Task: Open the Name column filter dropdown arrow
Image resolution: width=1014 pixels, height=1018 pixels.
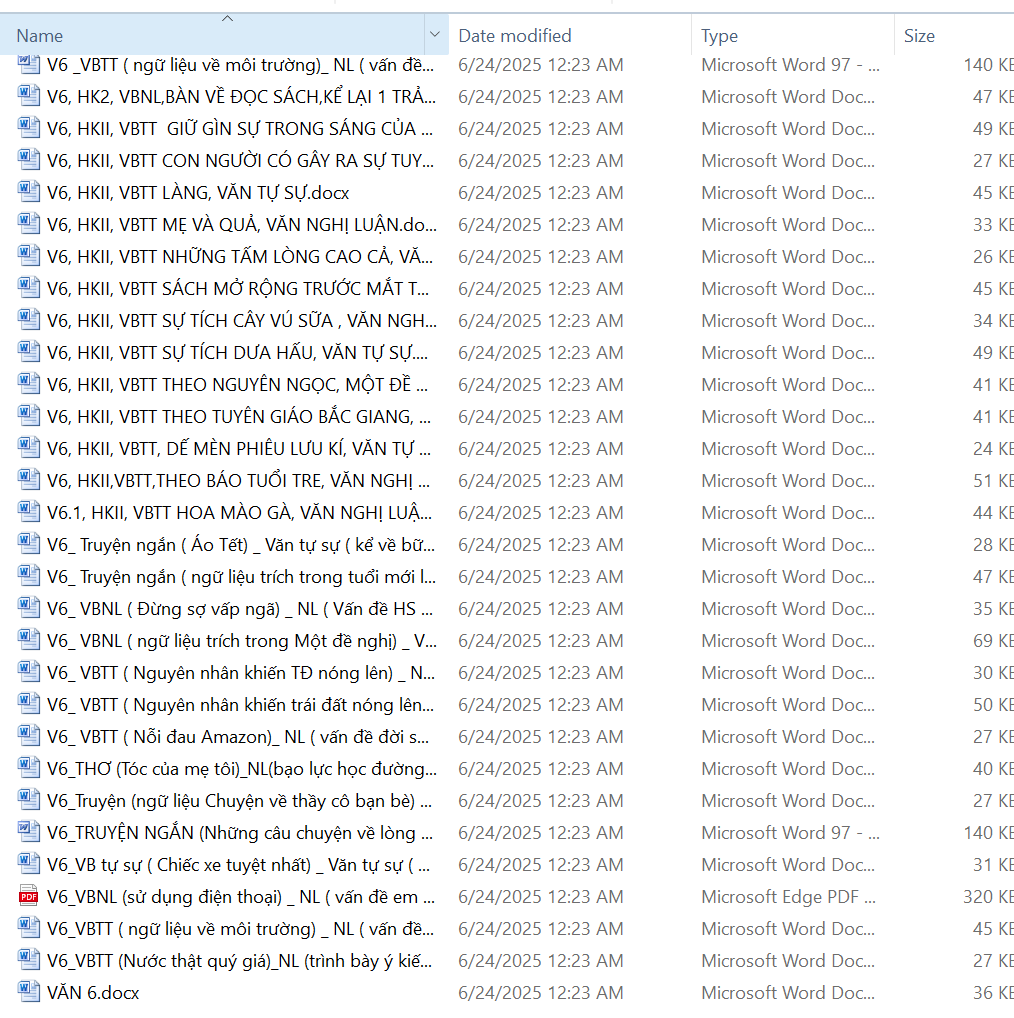Action: [x=435, y=36]
